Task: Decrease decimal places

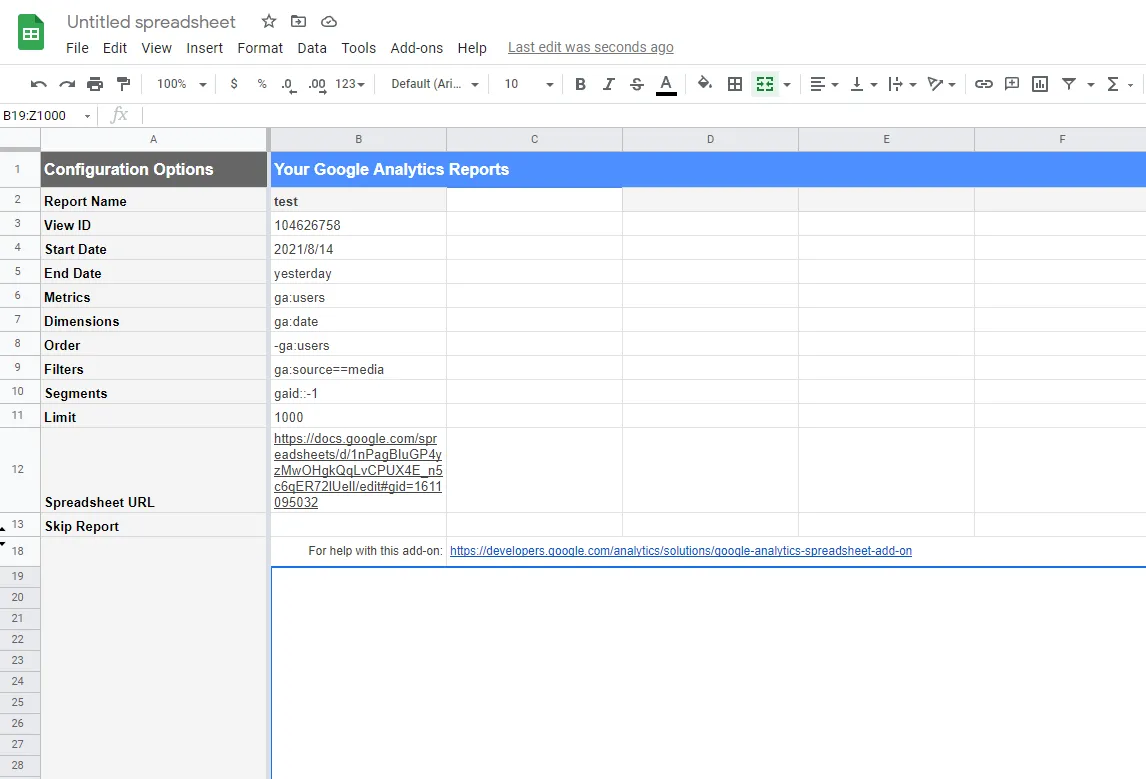Action: pos(289,85)
